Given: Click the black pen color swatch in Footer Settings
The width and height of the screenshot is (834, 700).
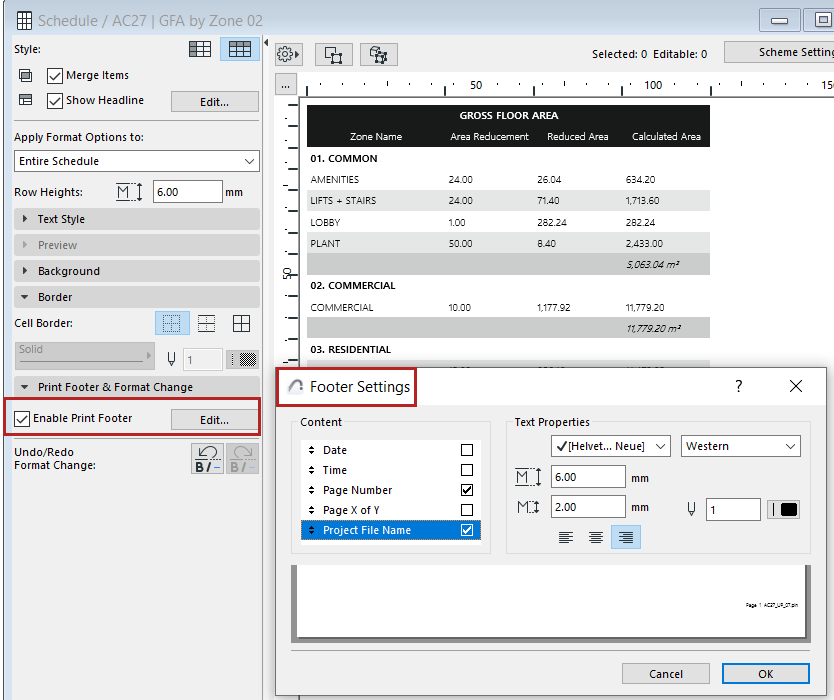Looking at the screenshot, I should (x=783, y=510).
